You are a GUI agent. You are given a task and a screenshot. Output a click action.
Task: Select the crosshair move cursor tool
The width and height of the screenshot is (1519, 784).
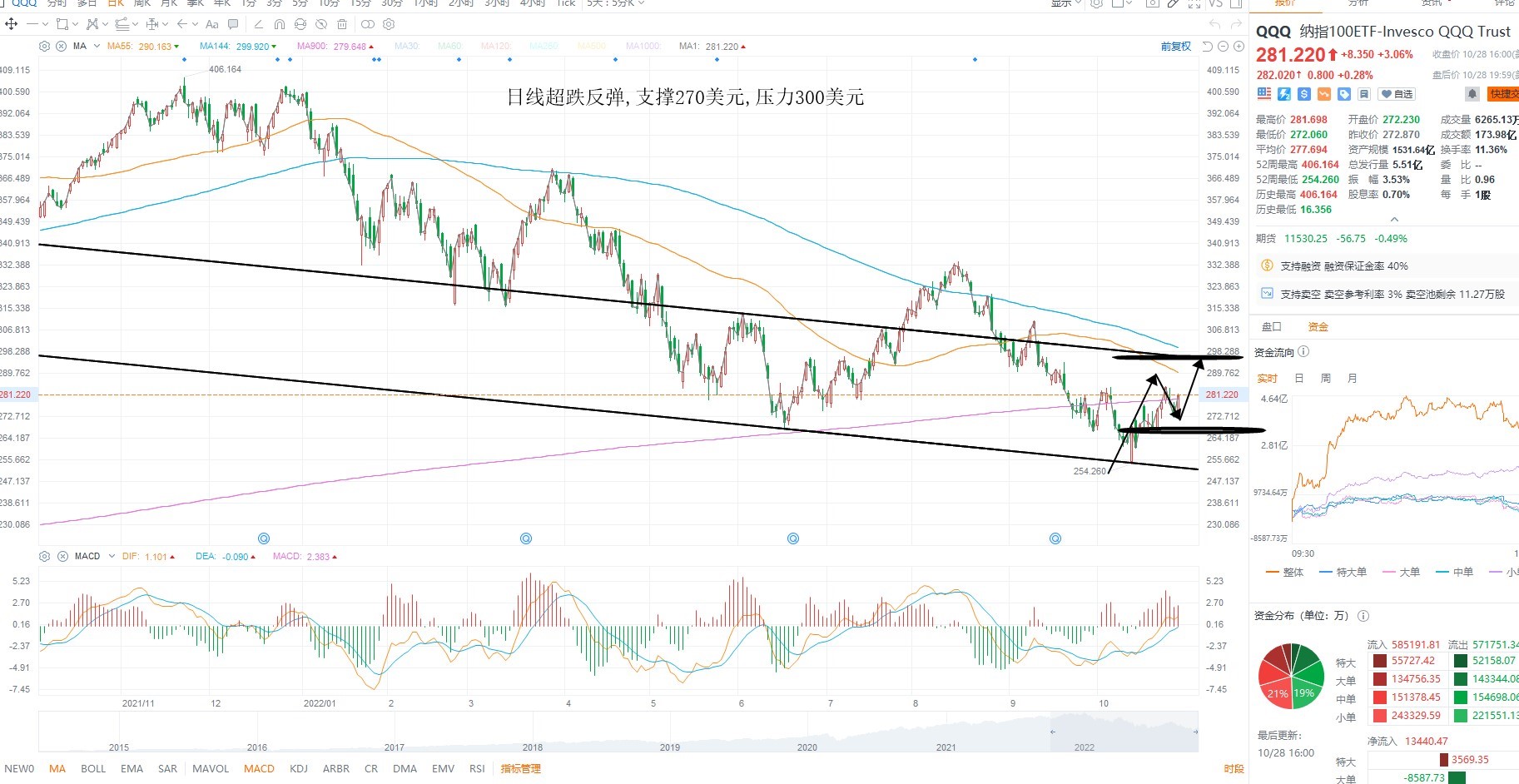[12, 24]
